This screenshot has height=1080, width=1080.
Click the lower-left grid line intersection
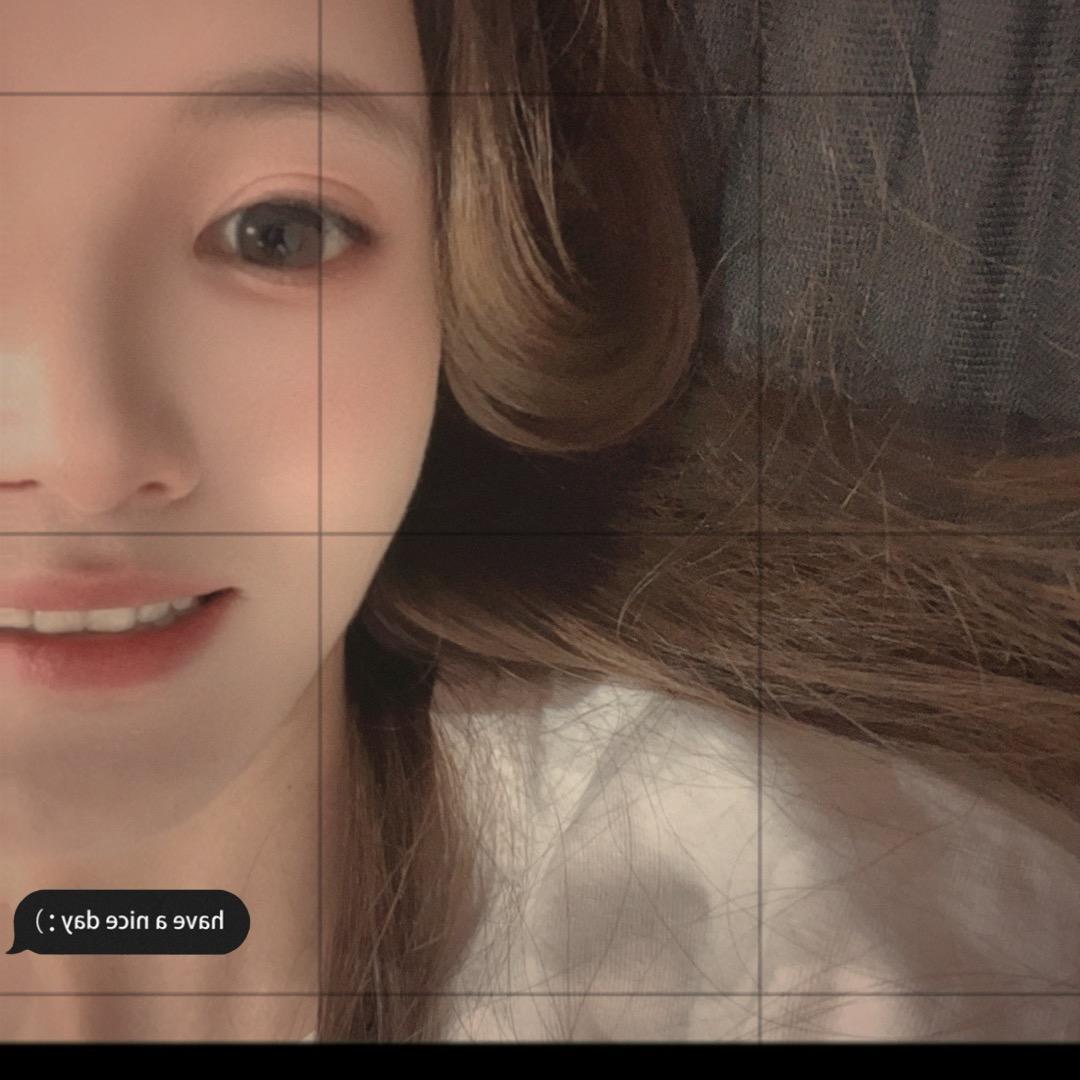coord(320,994)
